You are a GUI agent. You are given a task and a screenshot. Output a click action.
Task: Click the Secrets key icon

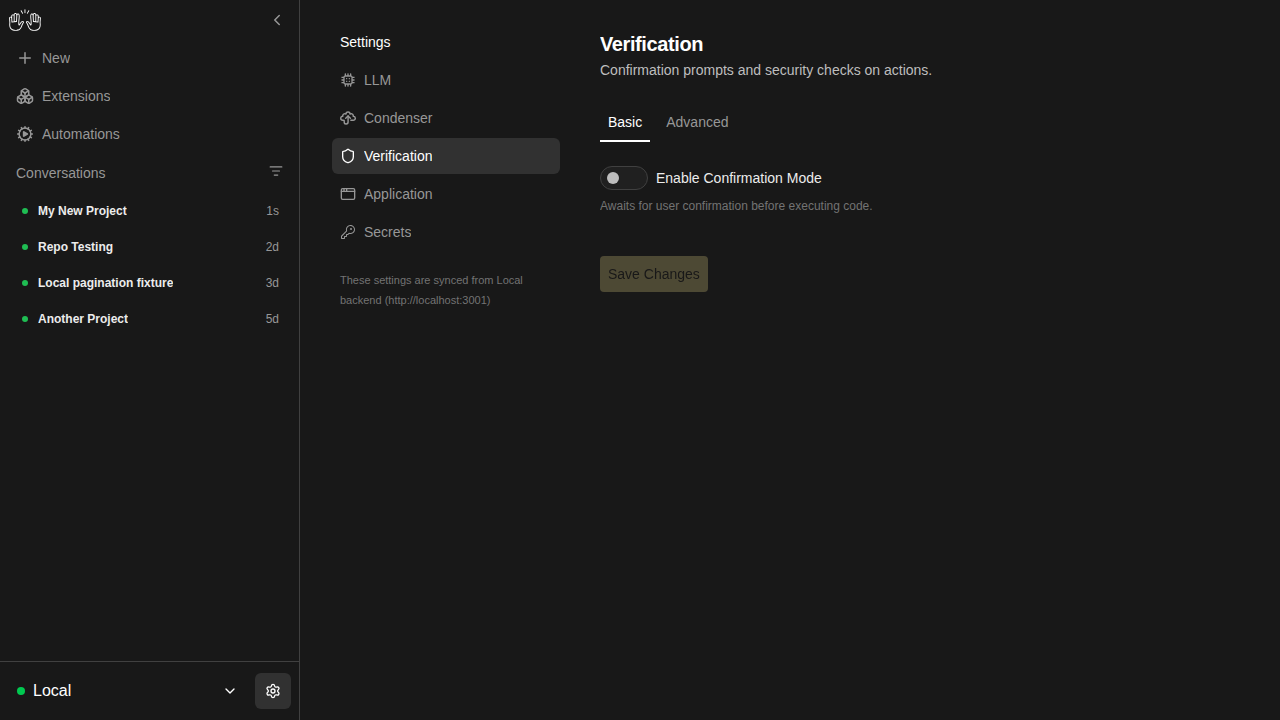(348, 232)
